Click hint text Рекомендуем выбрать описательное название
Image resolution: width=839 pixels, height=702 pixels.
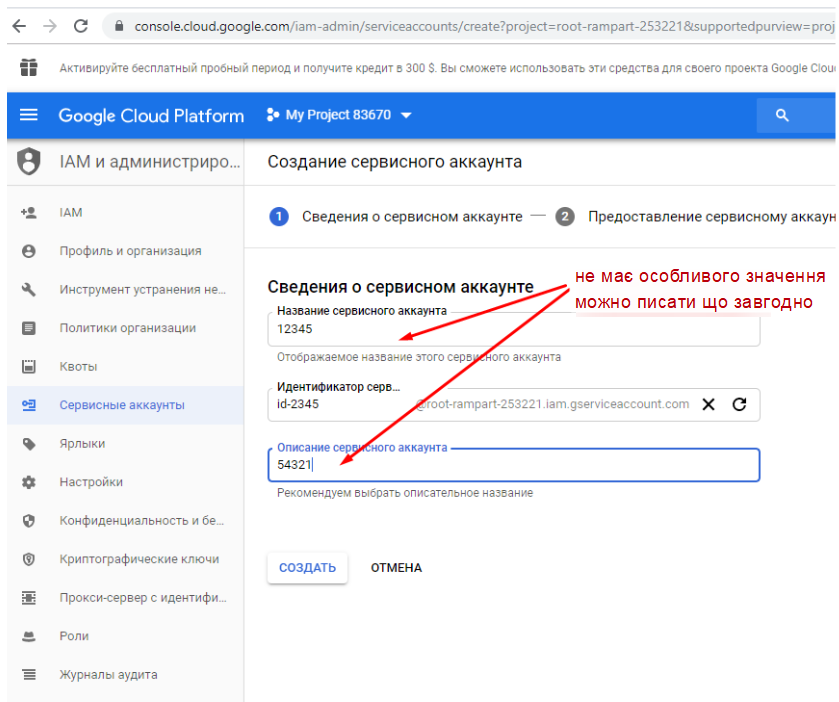tap(405, 493)
